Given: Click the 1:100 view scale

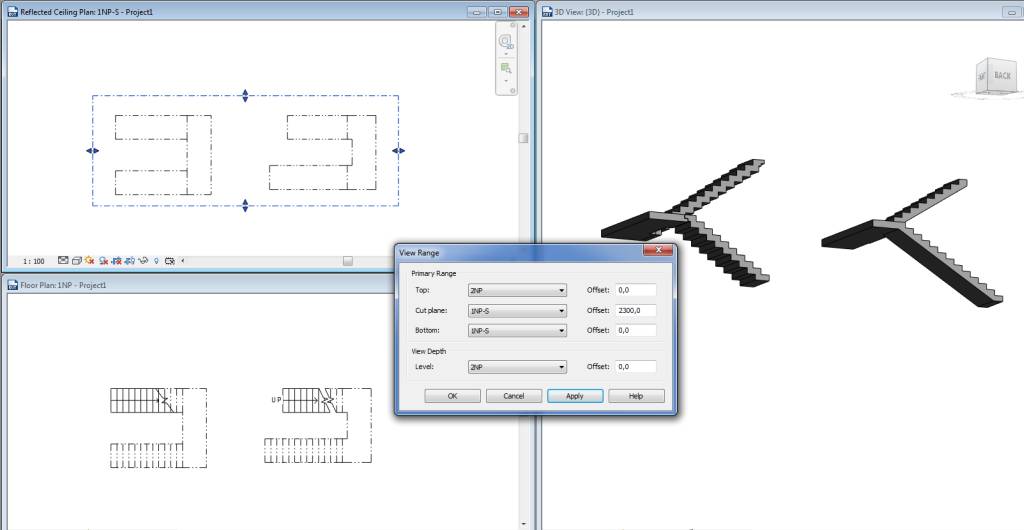Looking at the screenshot, I should pos(33,260).
